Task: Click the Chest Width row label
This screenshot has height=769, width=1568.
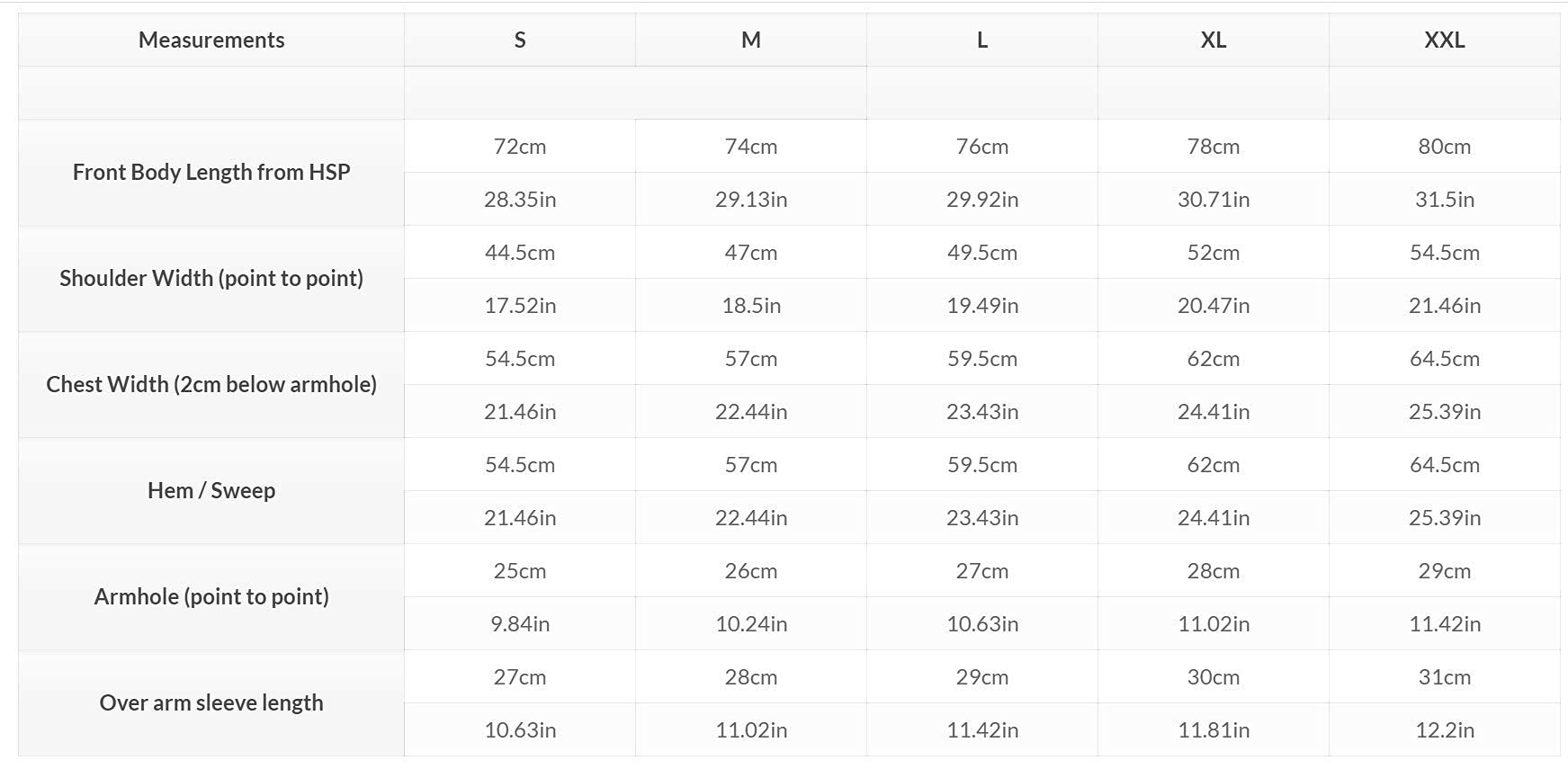Action: pyautogui.click(x=211, y=384)
